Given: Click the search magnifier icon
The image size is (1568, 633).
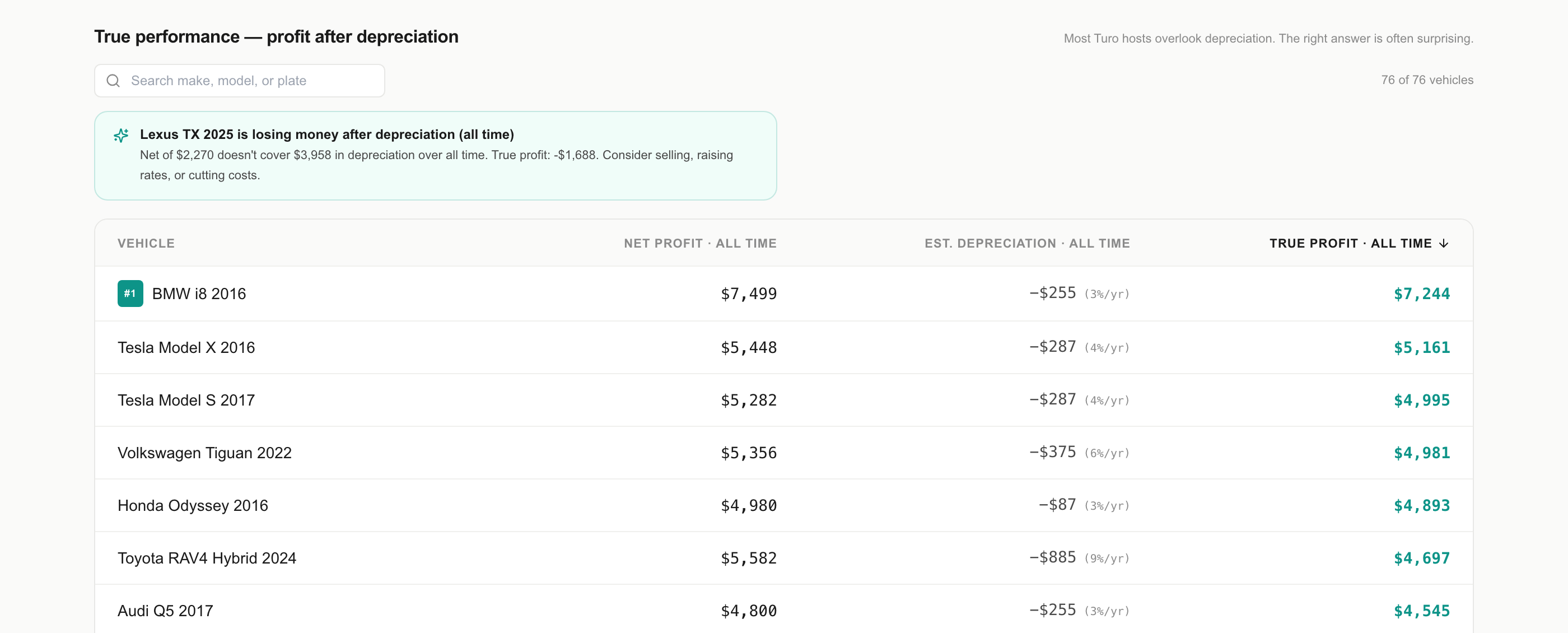Looking at the screenshot, I should 113,81.
